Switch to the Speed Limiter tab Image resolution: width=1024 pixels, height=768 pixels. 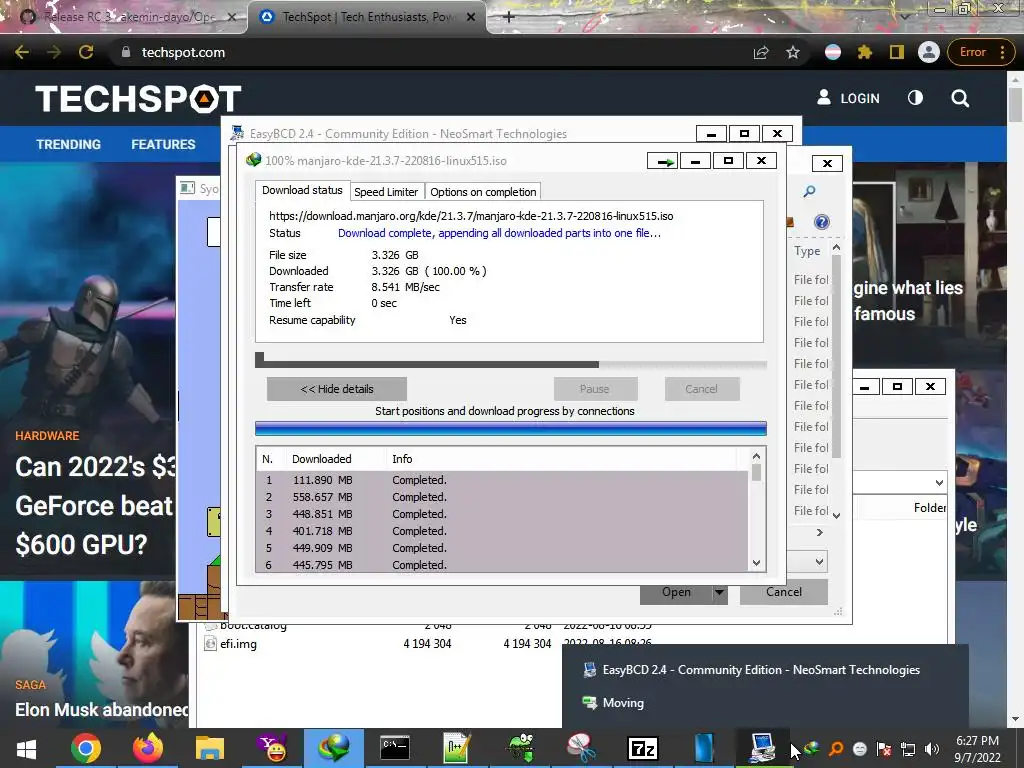(386, 192)
